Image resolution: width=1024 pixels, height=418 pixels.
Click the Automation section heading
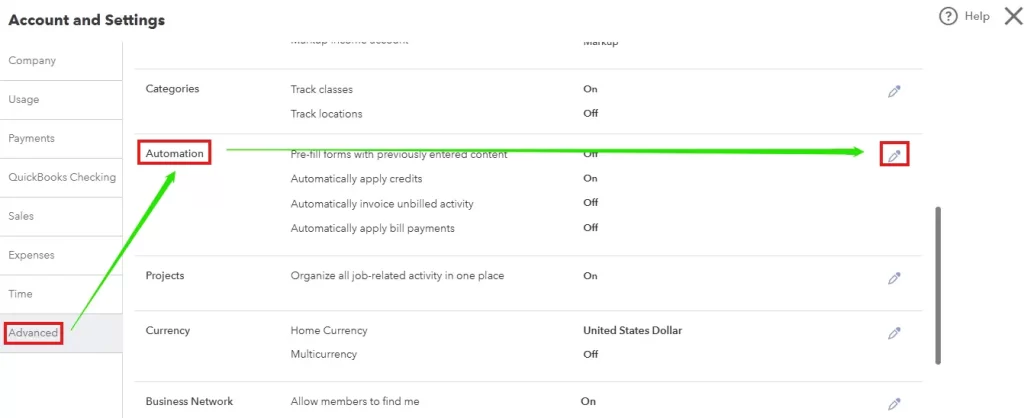point(174,153)
